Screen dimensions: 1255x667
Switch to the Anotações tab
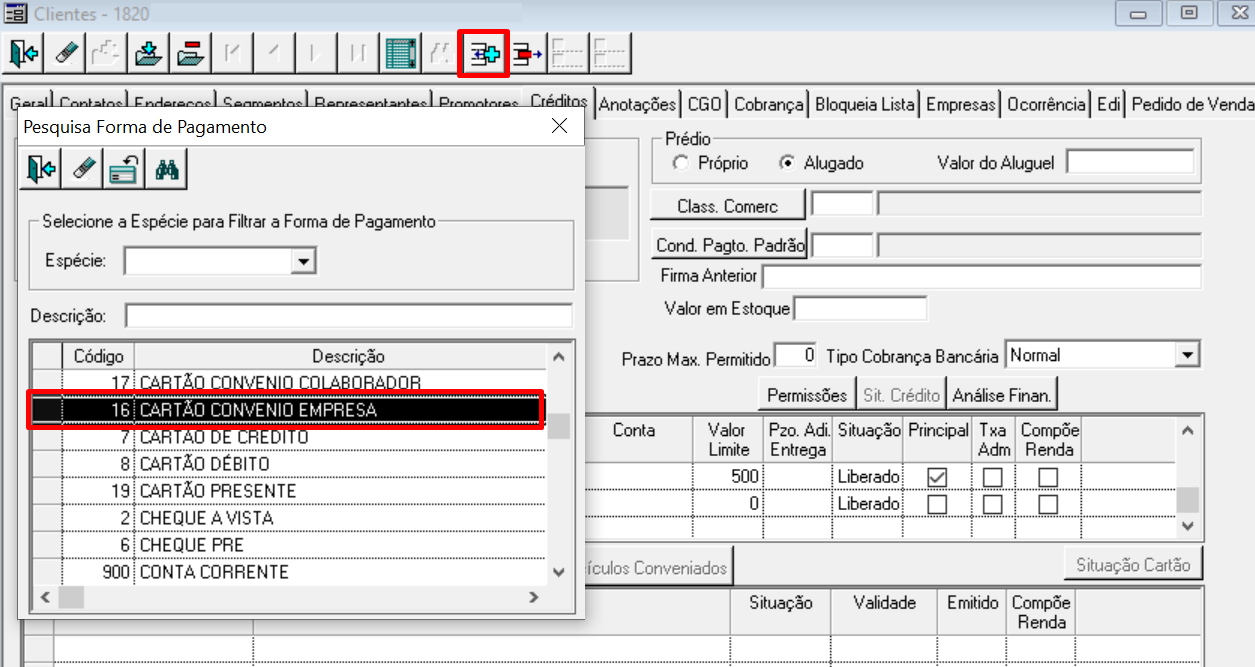tap(638, 104)
